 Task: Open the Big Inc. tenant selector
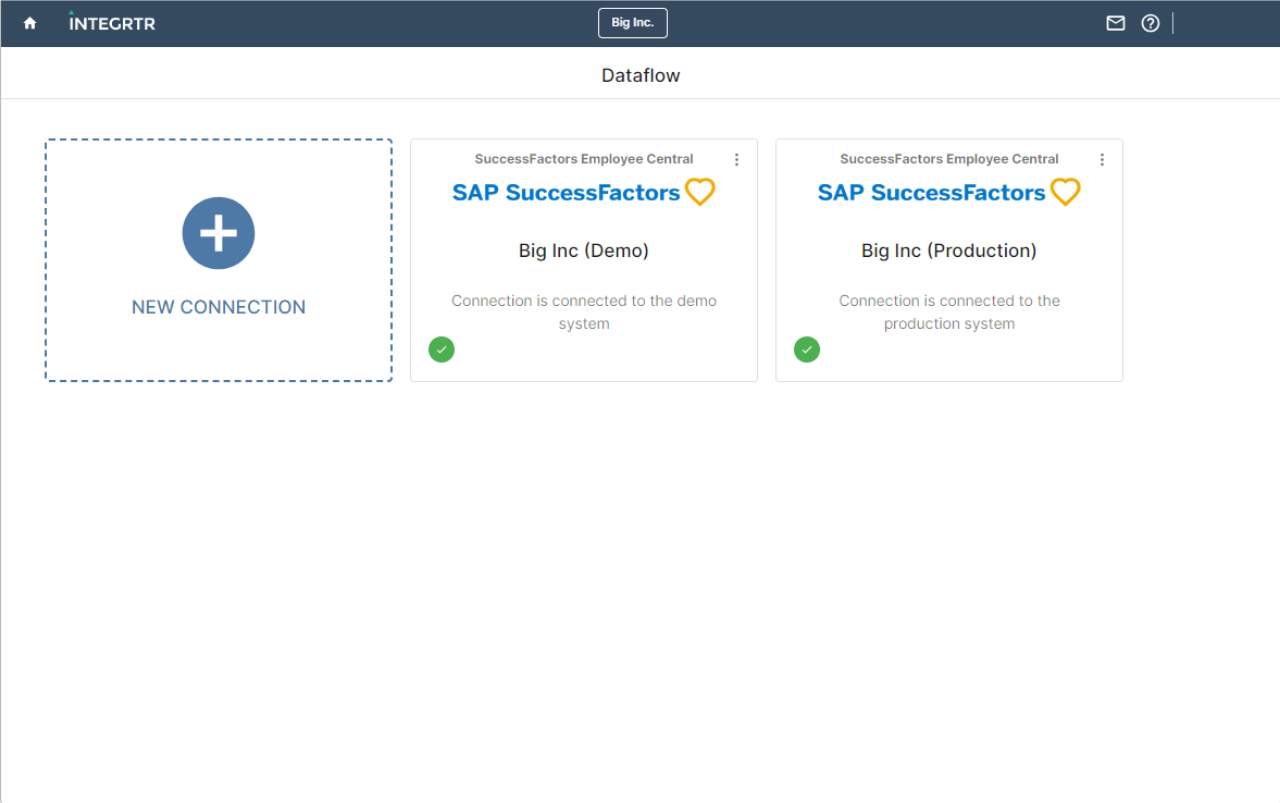[633, 23]
